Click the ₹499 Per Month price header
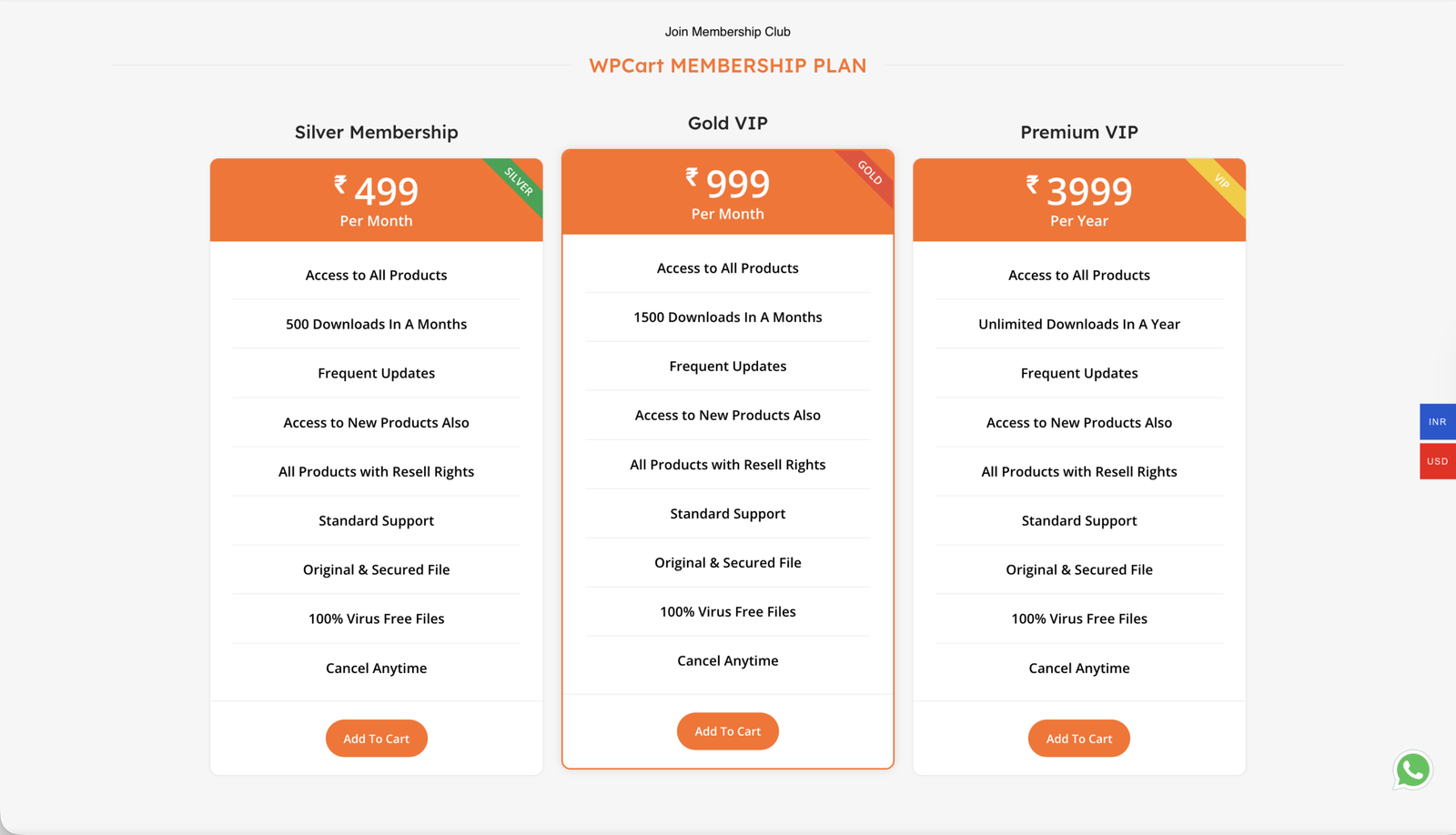Image resolution: width=1456 pixels, height=835 pixels. pyautogui.click(x=376, y=200)
